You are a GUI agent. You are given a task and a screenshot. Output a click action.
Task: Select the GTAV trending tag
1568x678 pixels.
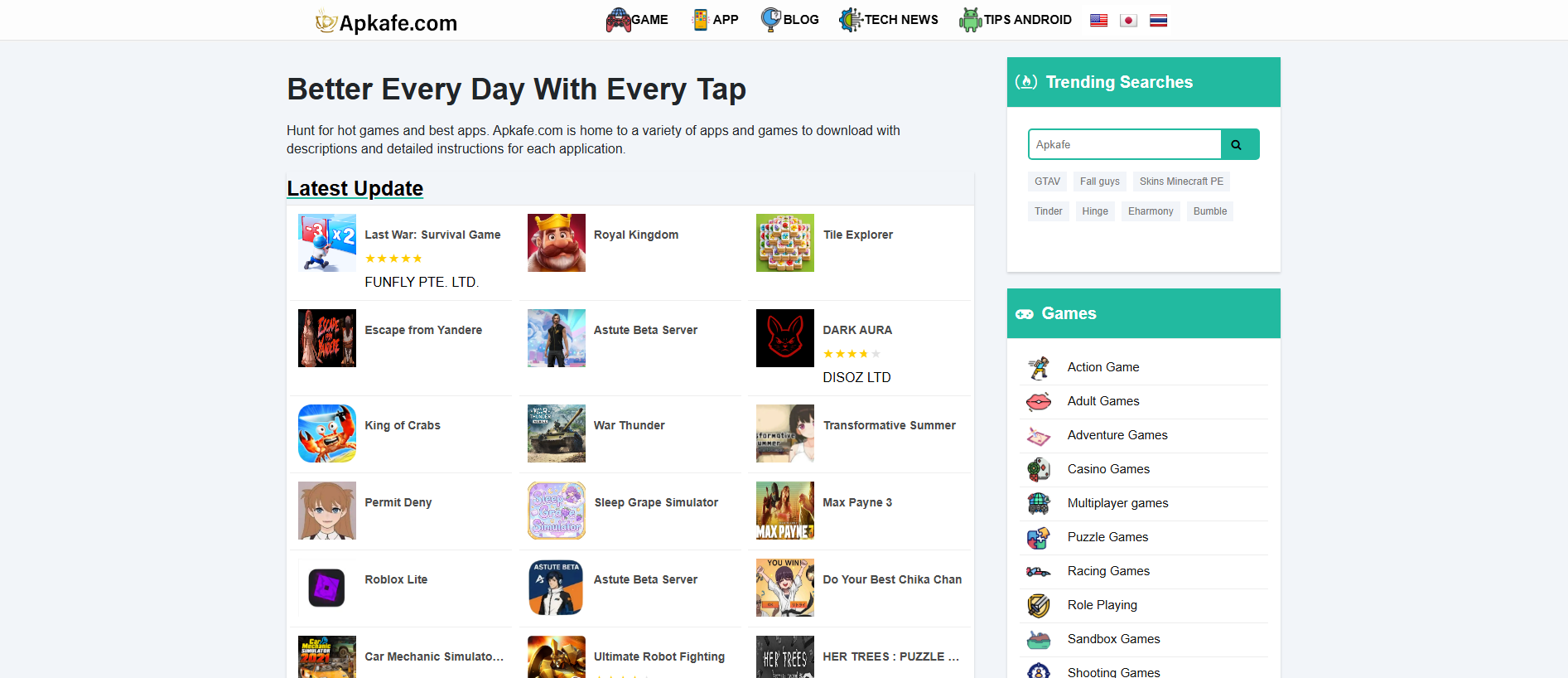(1047, 182)
